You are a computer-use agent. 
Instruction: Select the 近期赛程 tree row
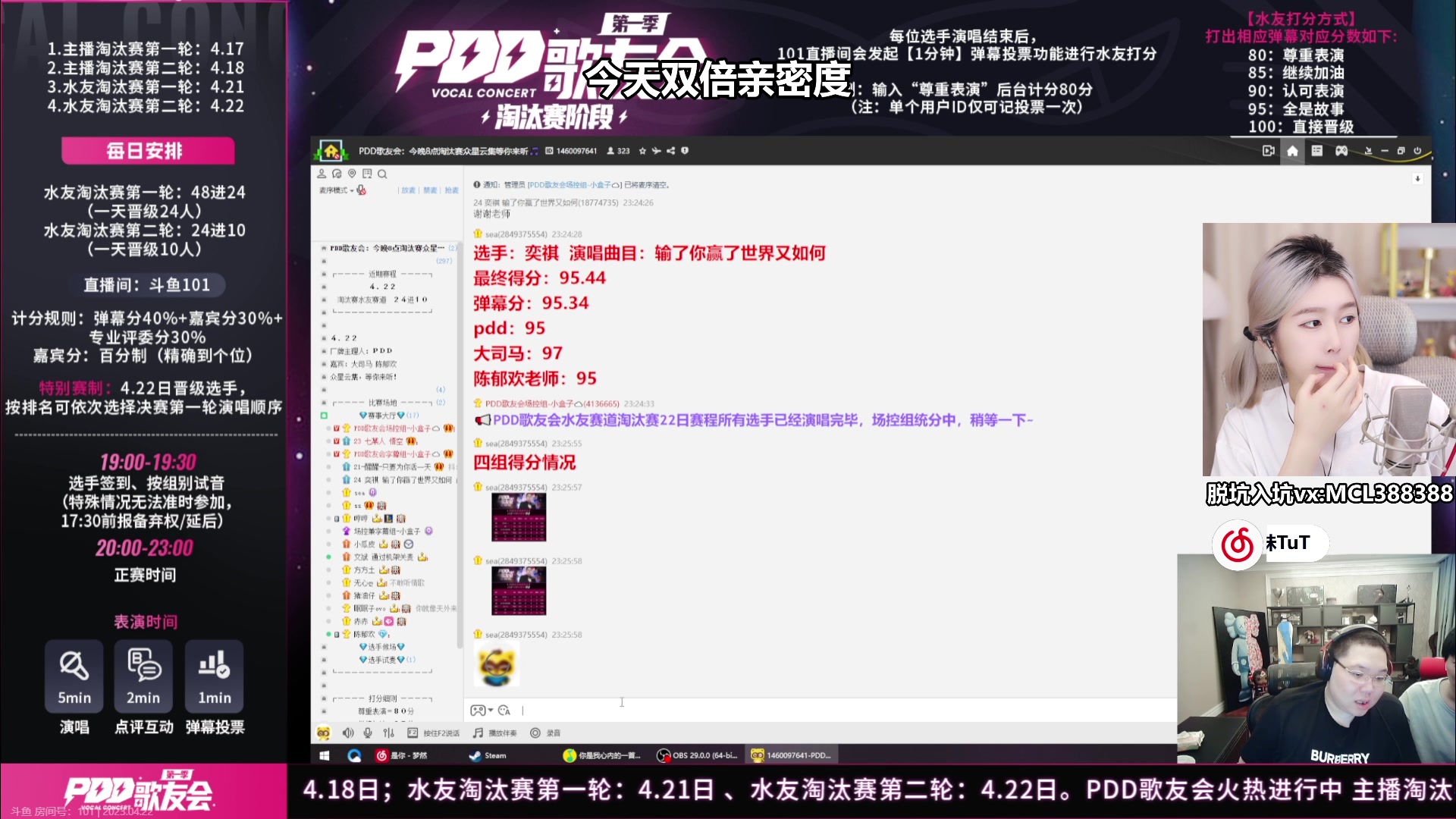click(383, 274)
